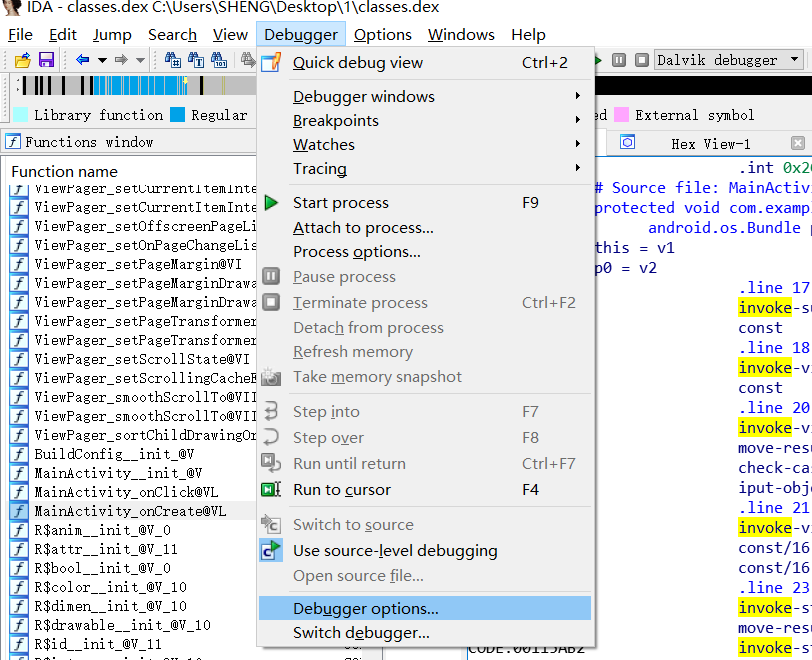Open the Help menu

[x=528, y=35]
